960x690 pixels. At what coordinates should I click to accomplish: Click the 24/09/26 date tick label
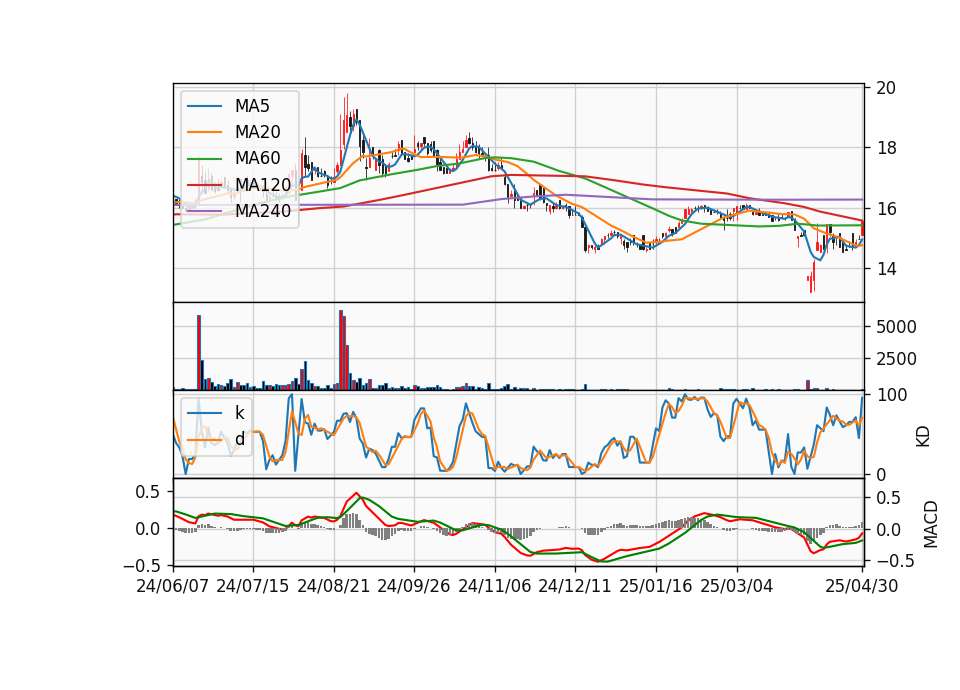coord(413,586)
